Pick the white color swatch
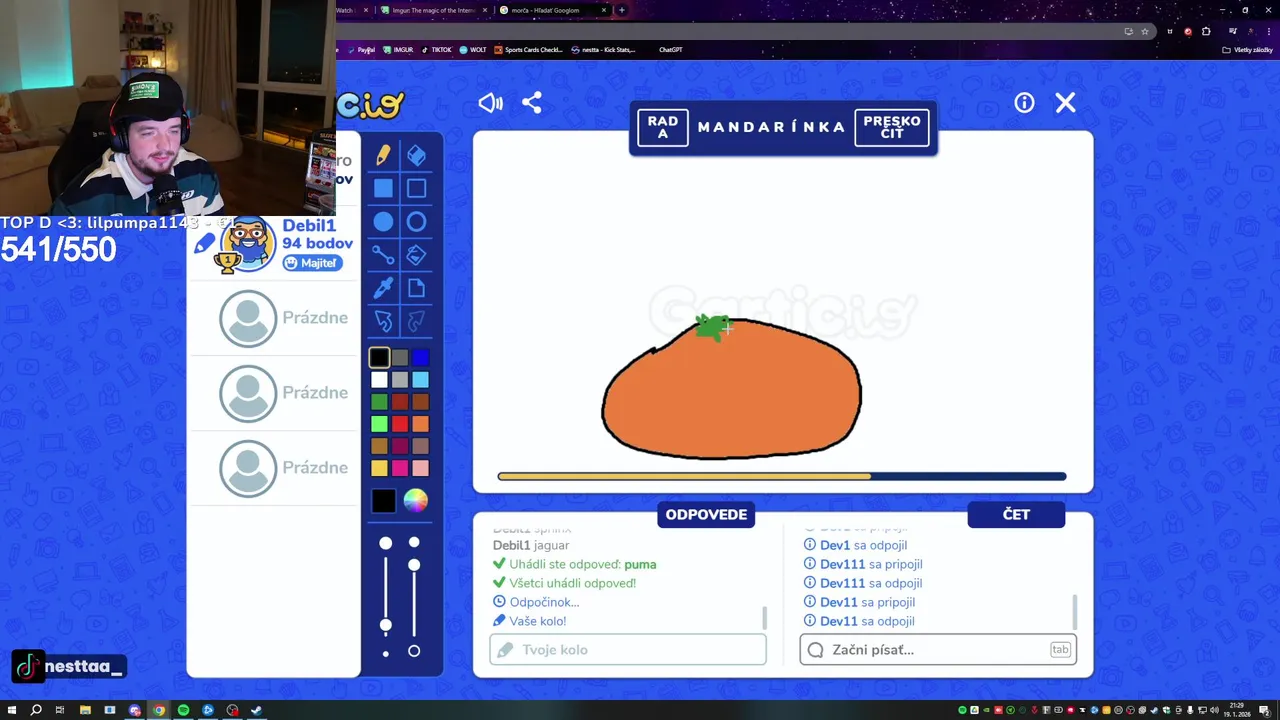This screenshot has height=720, width=1280. click(x=379, y=380)
